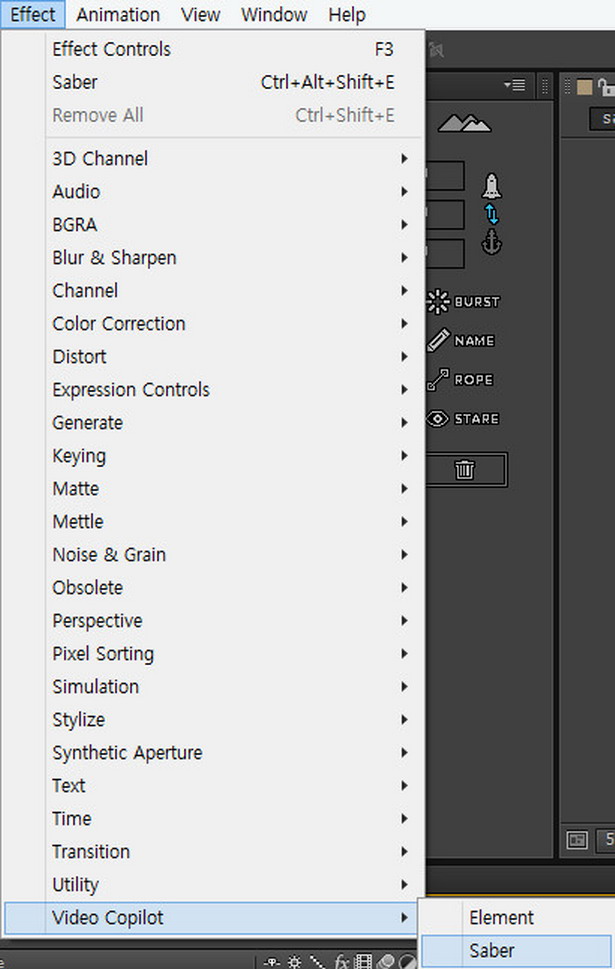Select the Rope tool
Image resolution: width=615 pixels, height=969 pixels.
[460, 379]
